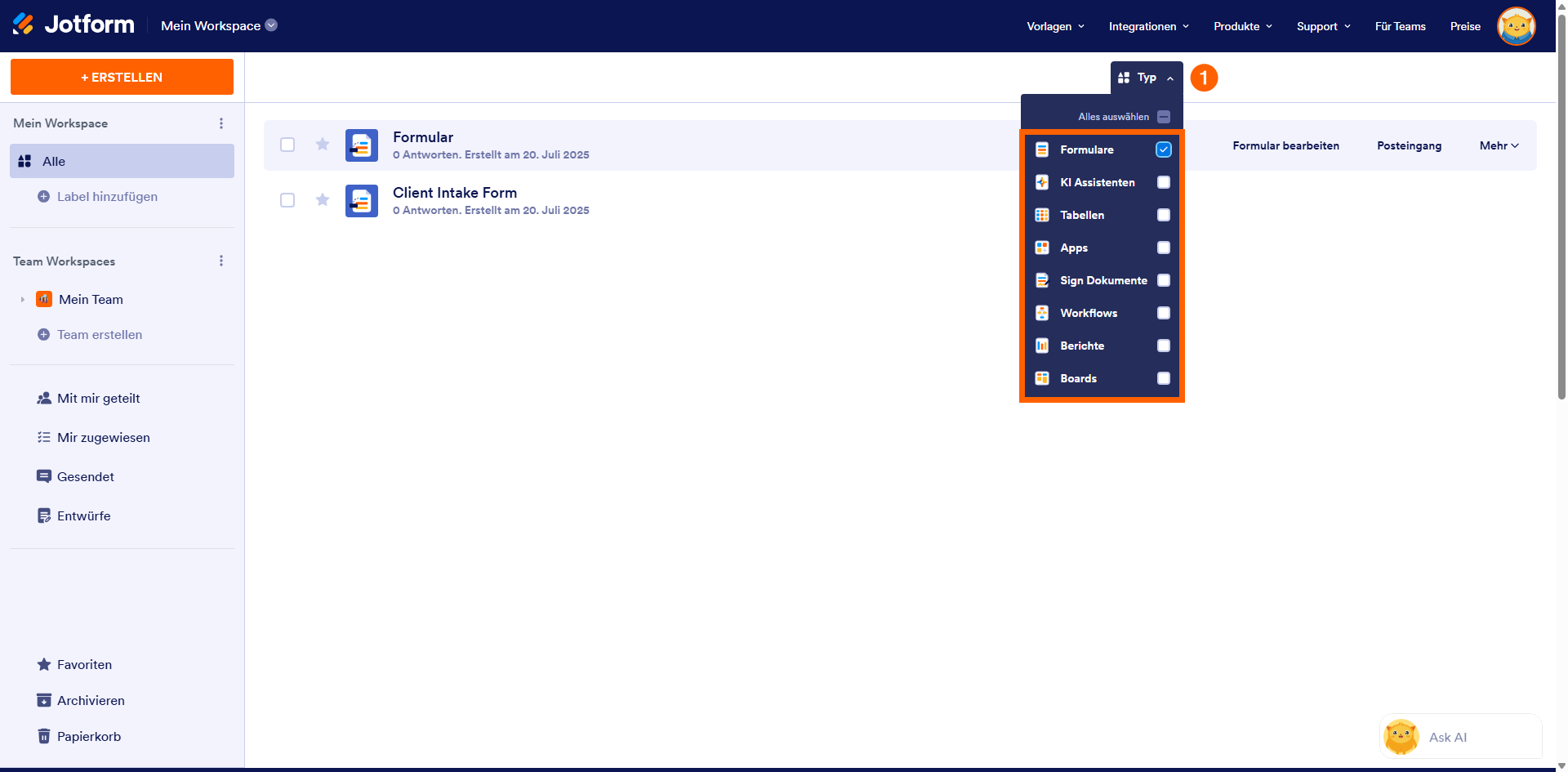Open the Formular title
The image size is (1568, 772).
[423, 137]
